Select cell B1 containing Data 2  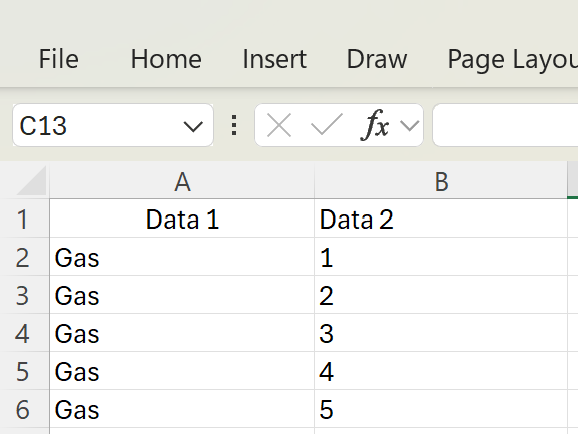(441, 219)
